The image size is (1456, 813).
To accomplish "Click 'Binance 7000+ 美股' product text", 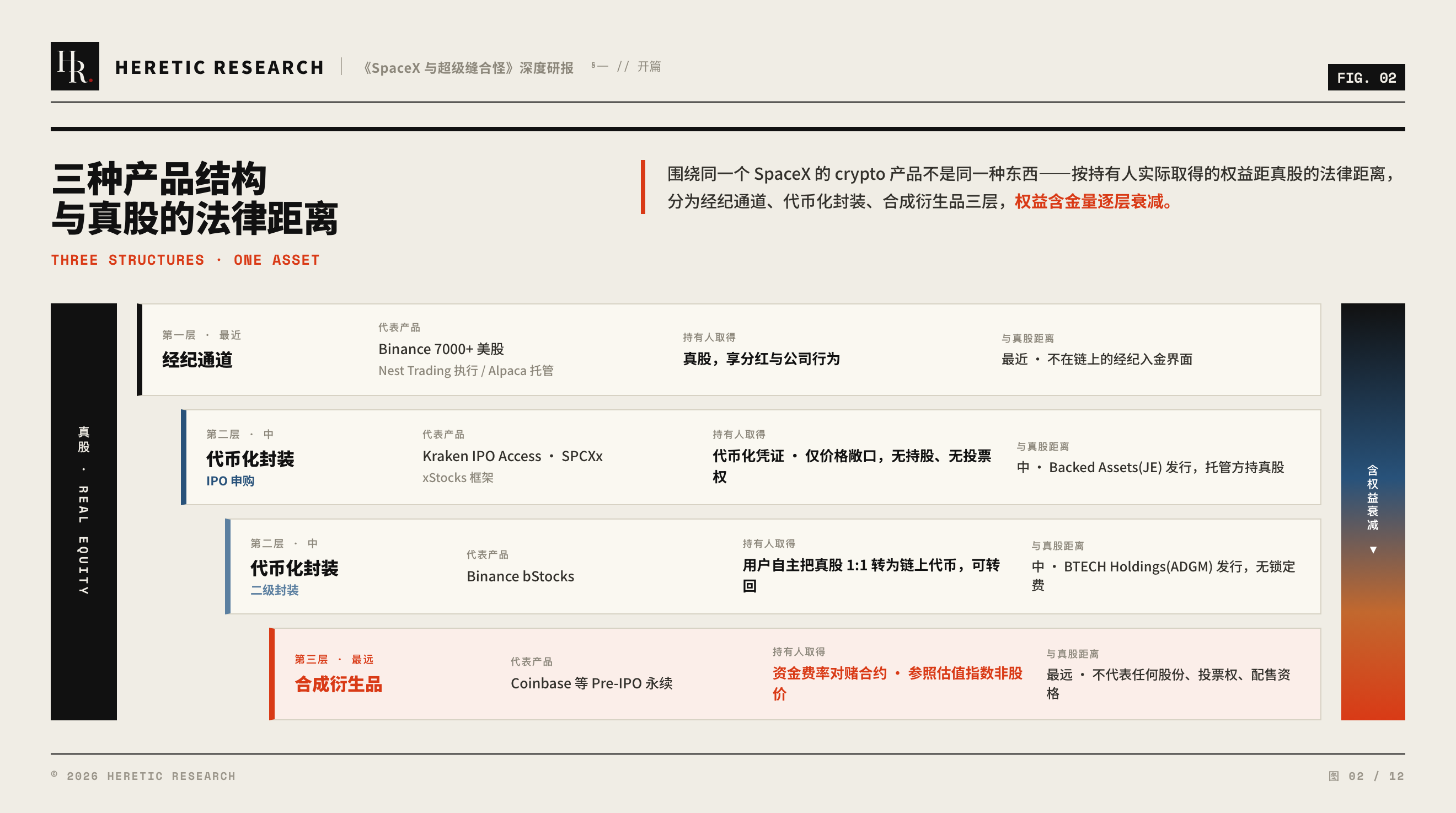I will point(441,349).
